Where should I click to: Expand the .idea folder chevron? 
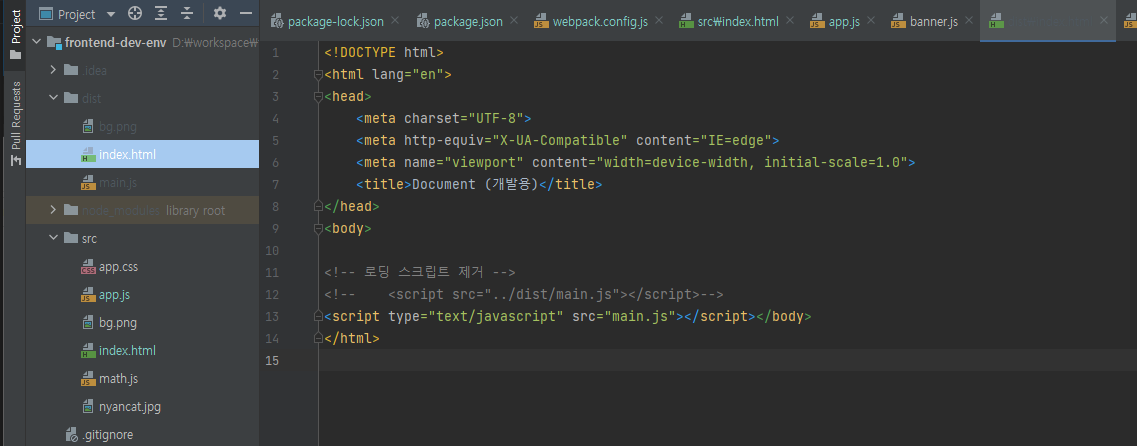click(53, 70)
